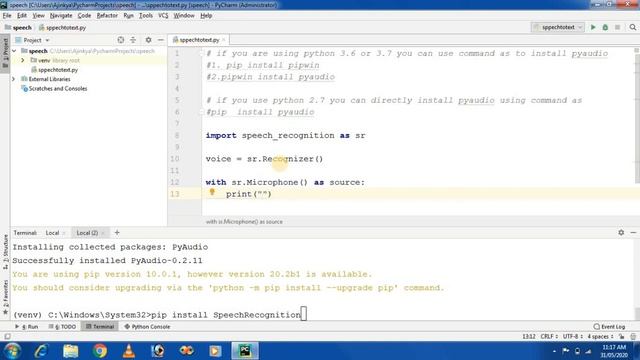Open Project panel settings gear
The image size is (640, 360).
pos(148,40)
